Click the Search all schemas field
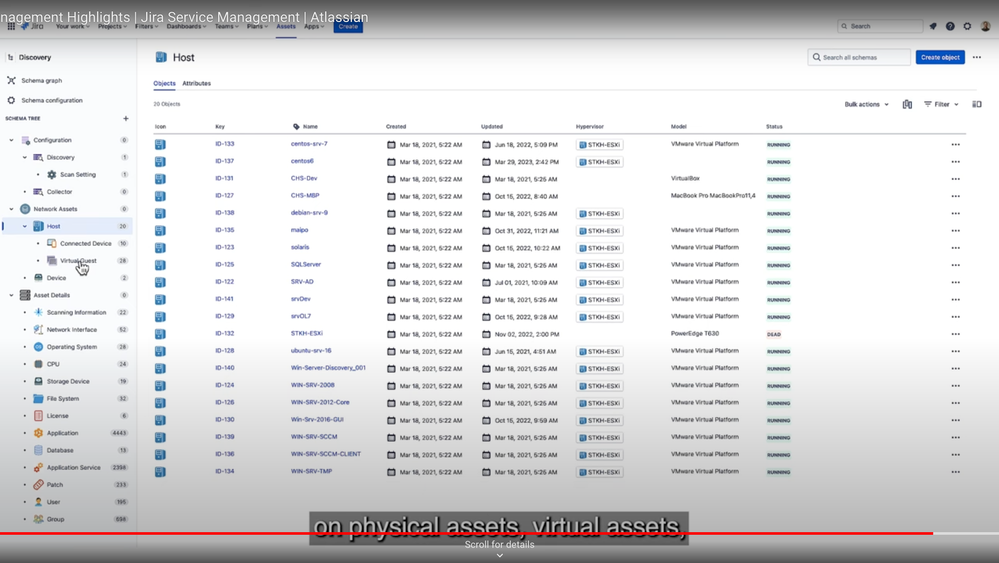The width and height of the screenshot is (999, 563). [859, 57]
